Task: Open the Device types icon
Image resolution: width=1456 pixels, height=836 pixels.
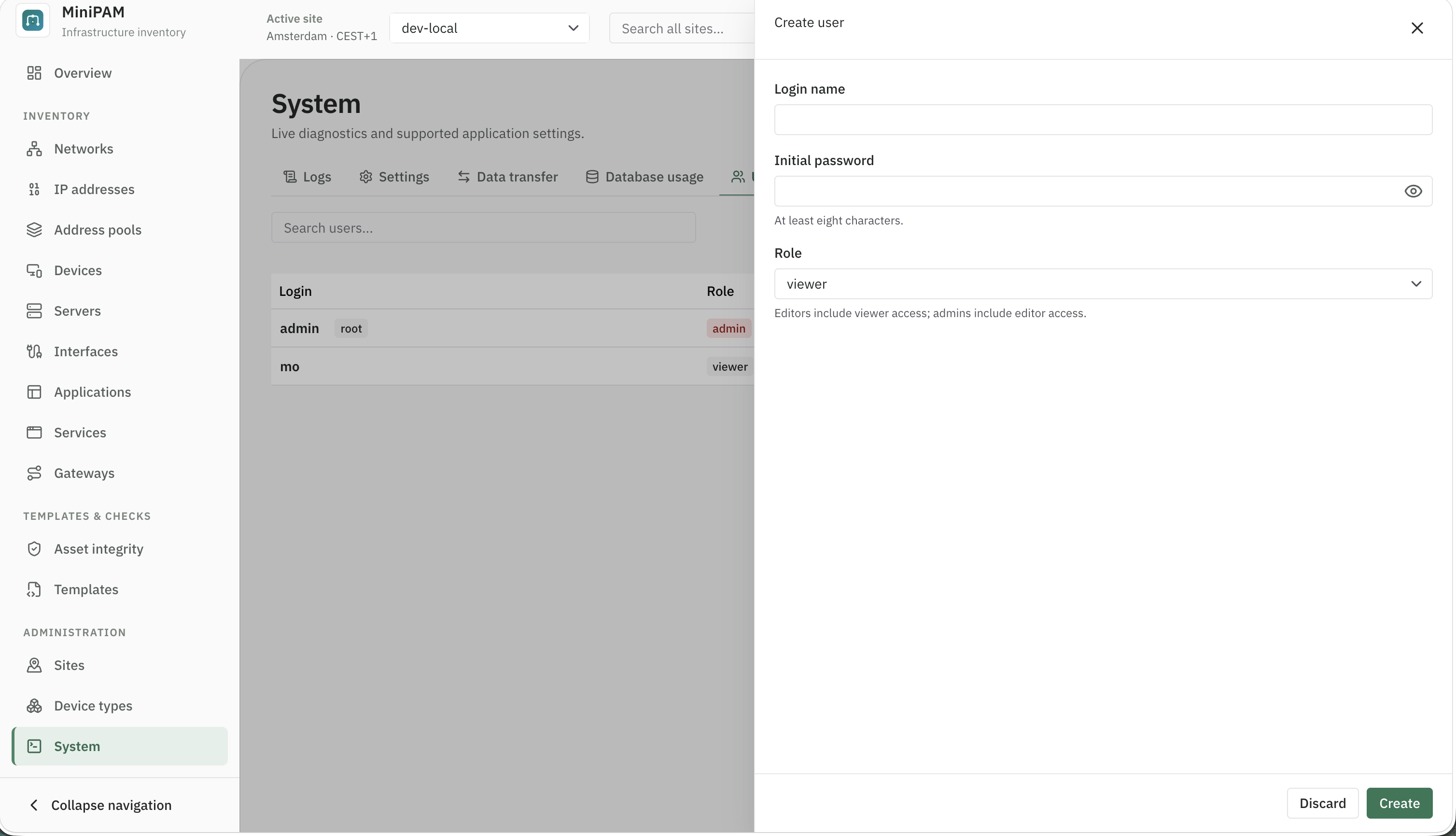Action: [34, 706]
